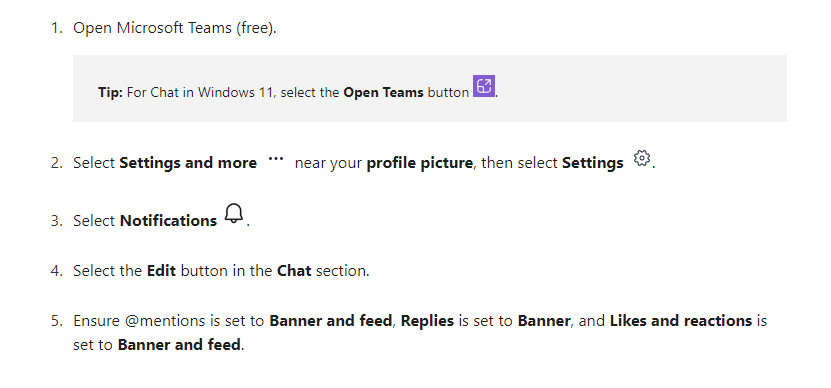This screenshot has height=388, width=831.
Task: Click the Settings gear icon
Action: click(x=642, y=158)
